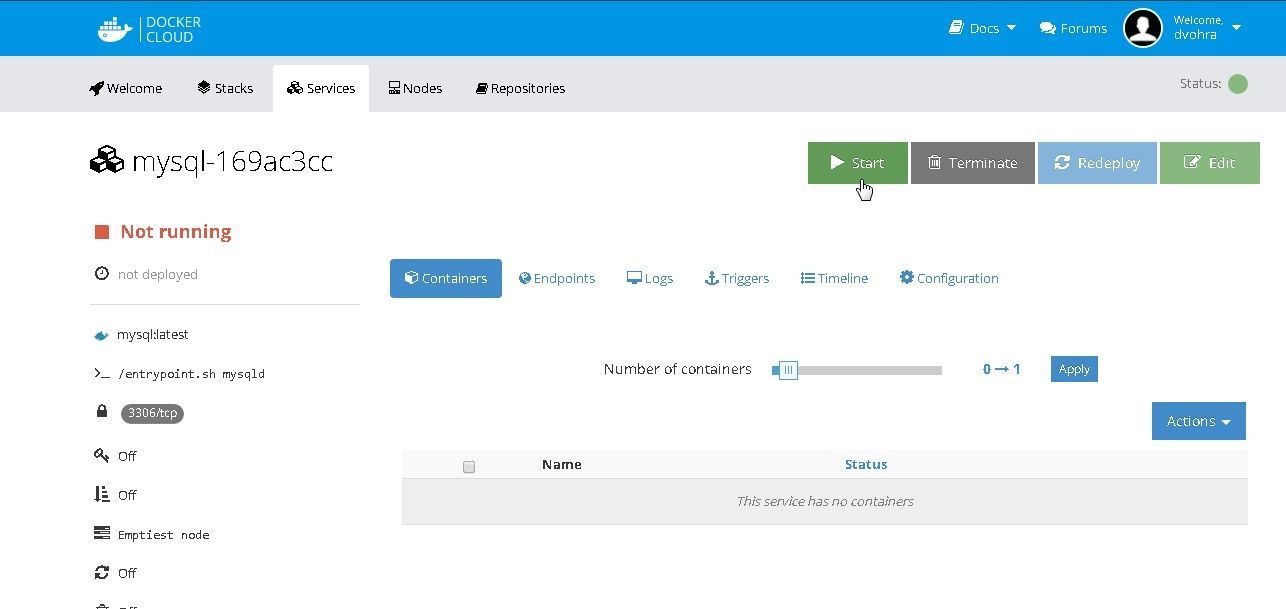The height and width of the screenshot is (609, 1286).
Task: Click the refresh arrows icon beside its Off setting
Action: point(101,573)
